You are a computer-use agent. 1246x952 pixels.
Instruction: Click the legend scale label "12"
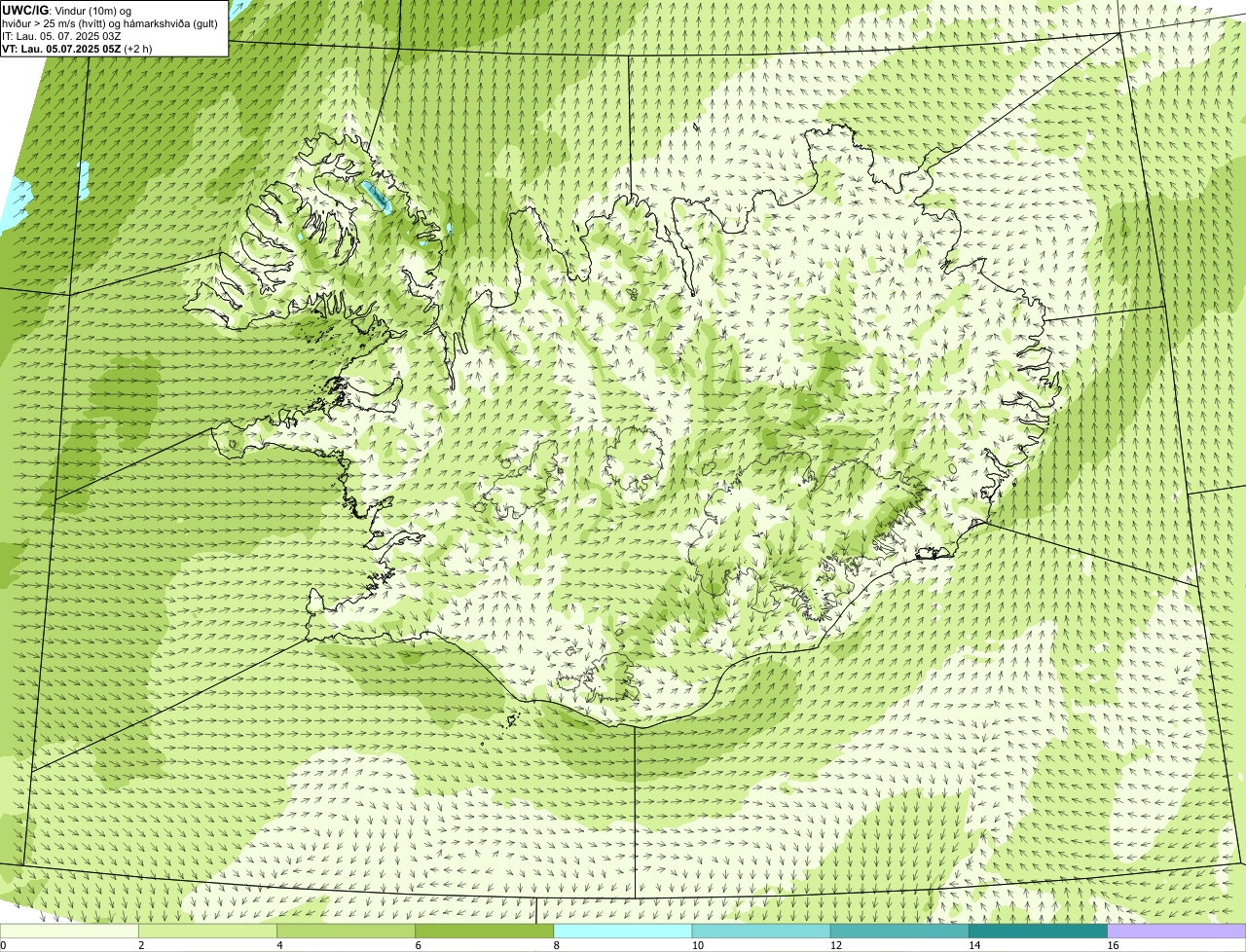(x=836, y=945)
